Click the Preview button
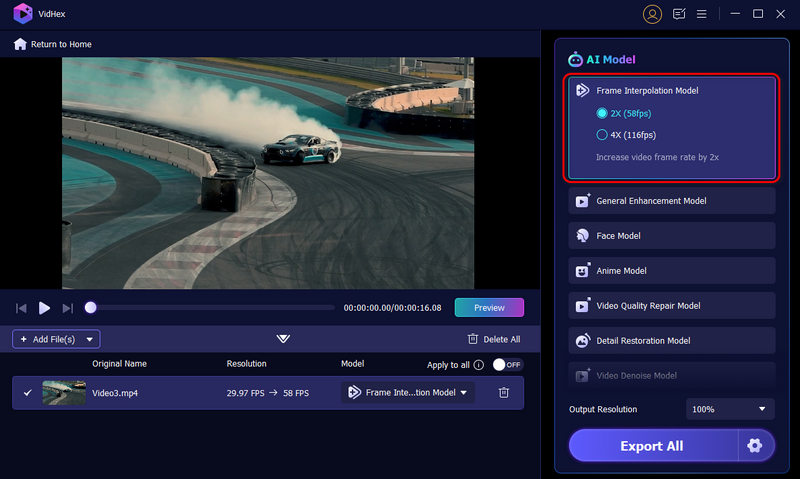The width and height of the screenshot is (800, 479). point(489,308)
